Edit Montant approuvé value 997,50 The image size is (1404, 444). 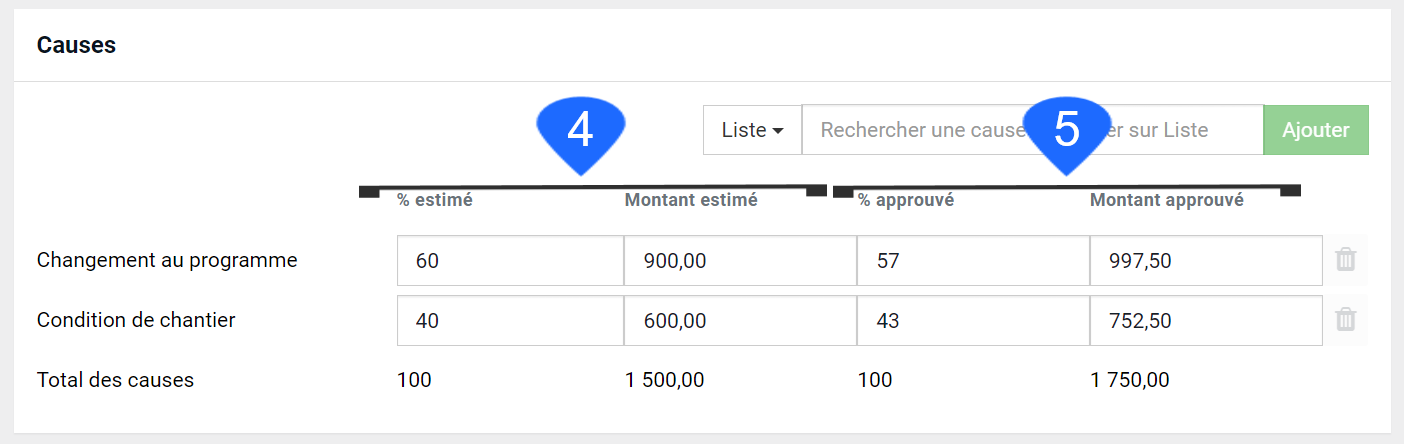click(x=1206, y=261)
